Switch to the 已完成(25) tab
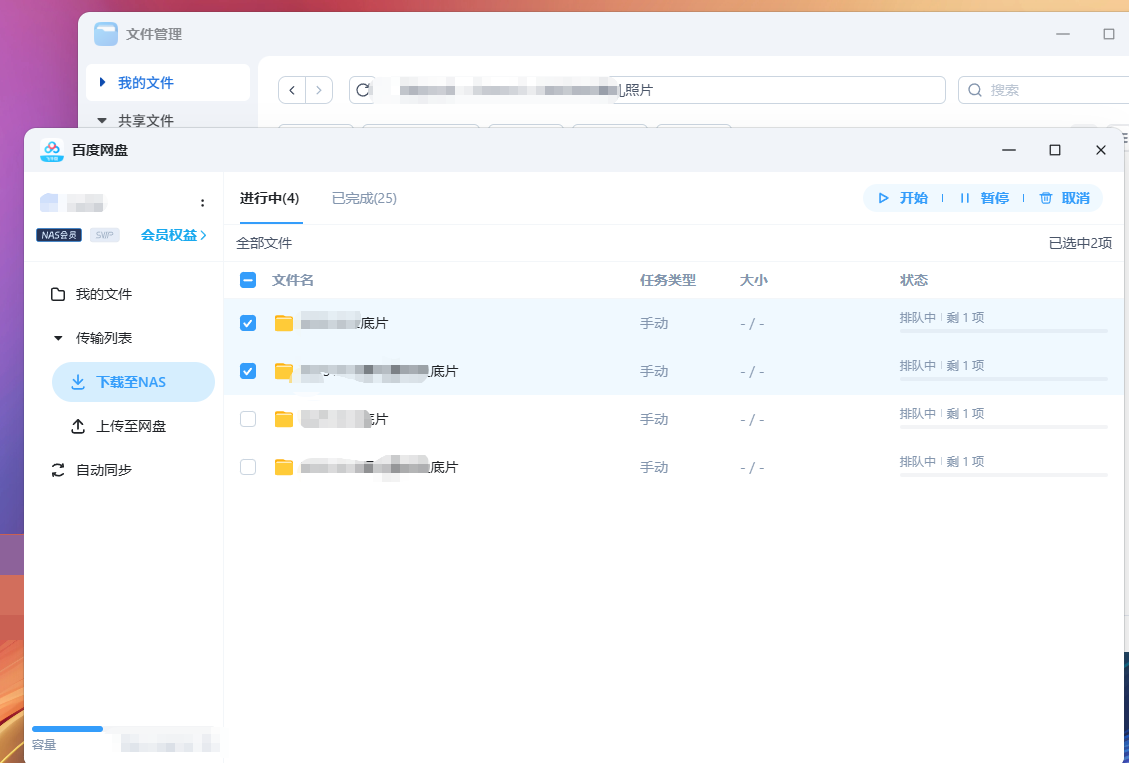 (x=364, y=198)
